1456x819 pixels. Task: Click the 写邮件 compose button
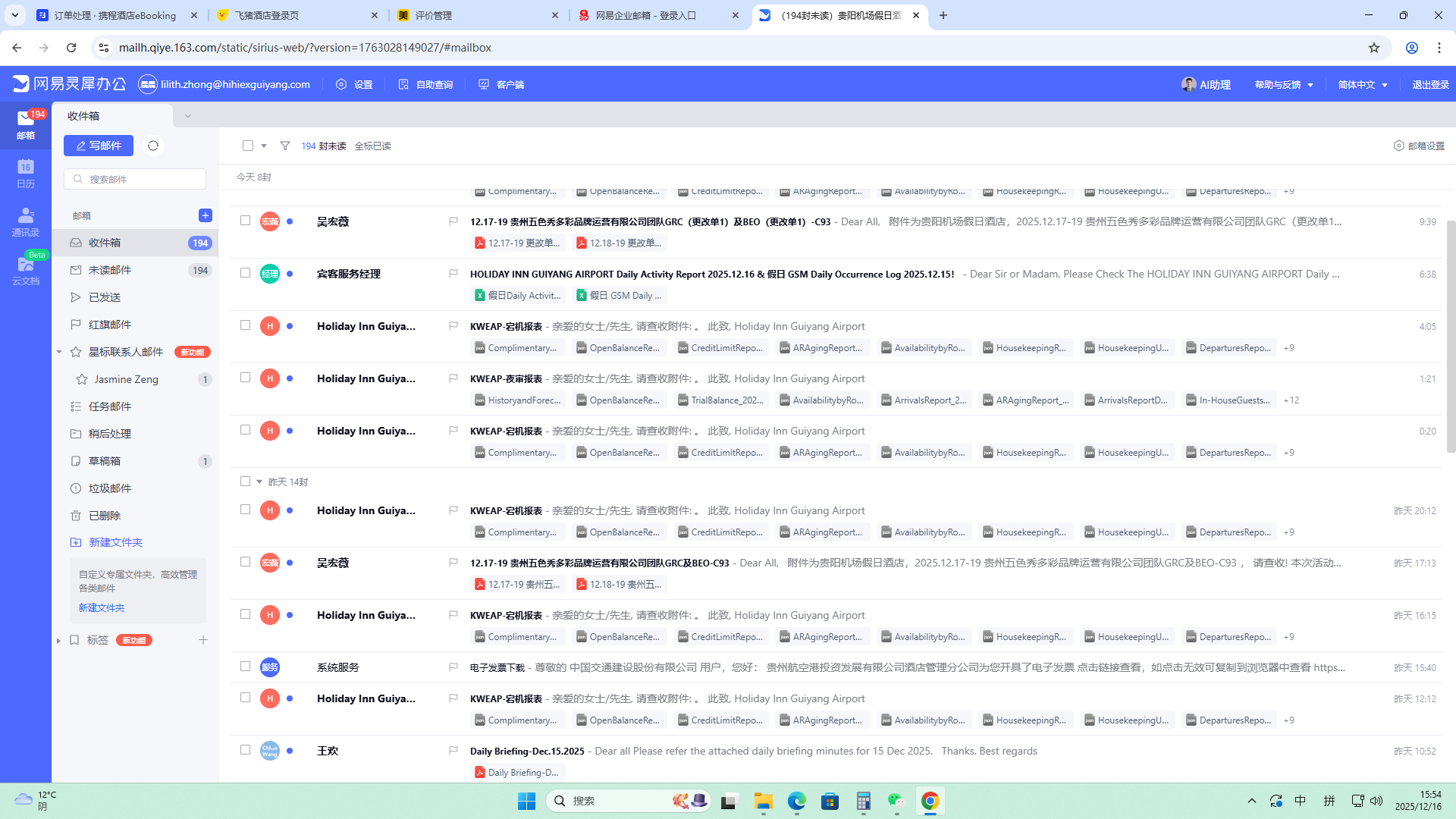pyautogui.click(x=99, y=146)
